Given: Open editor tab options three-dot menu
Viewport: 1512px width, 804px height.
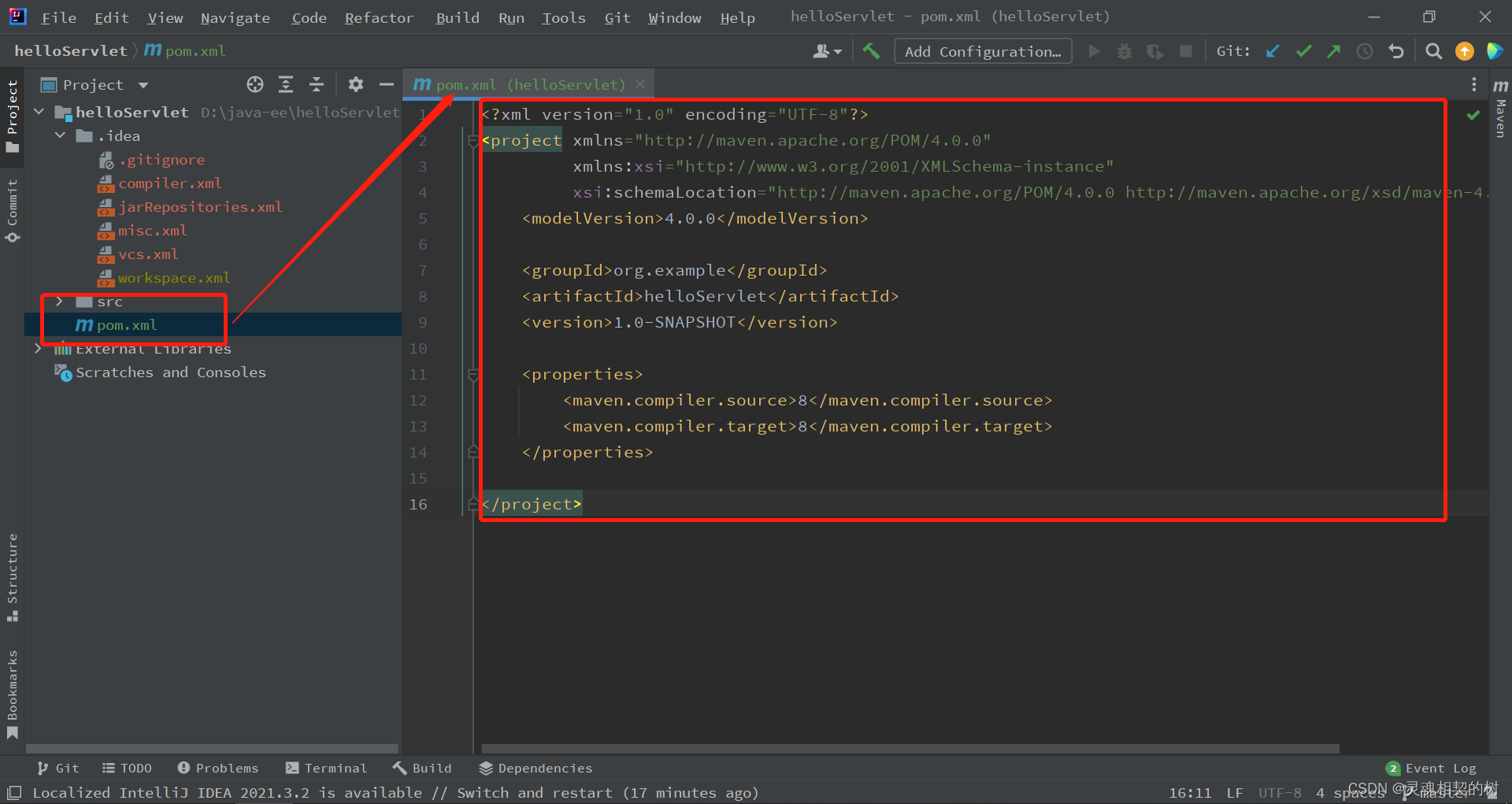Looking at the screenshot, I should point(1473,84).
